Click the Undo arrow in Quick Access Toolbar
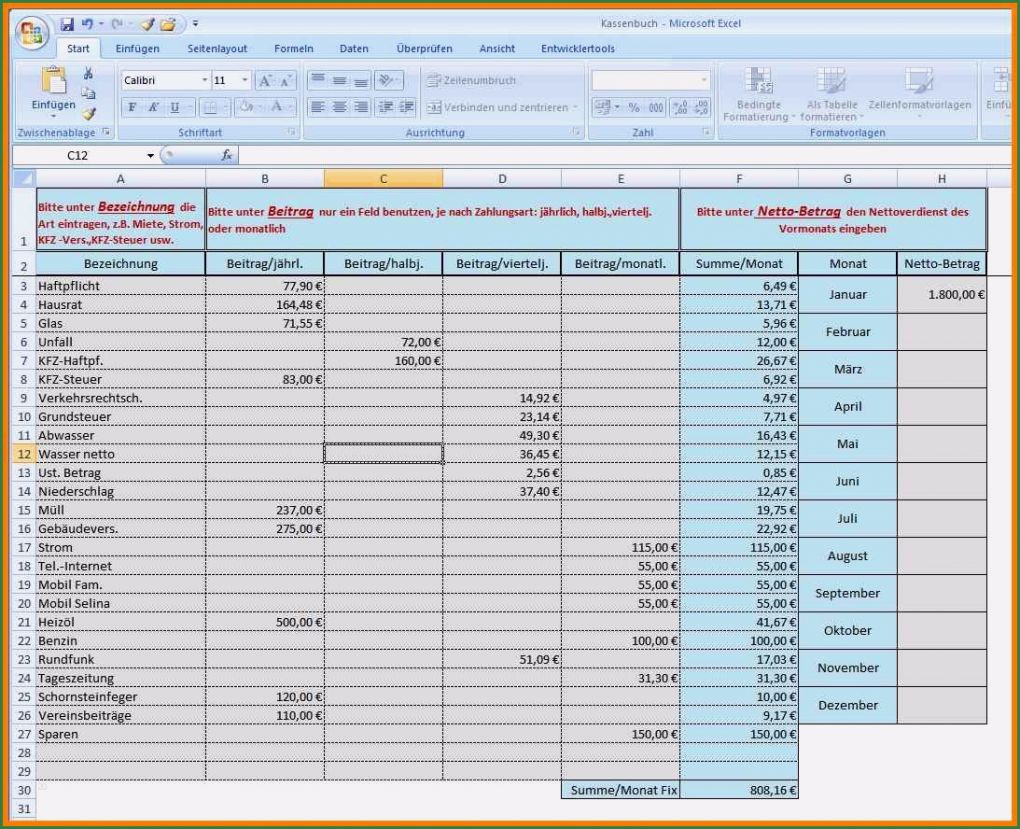 [88, 24]
